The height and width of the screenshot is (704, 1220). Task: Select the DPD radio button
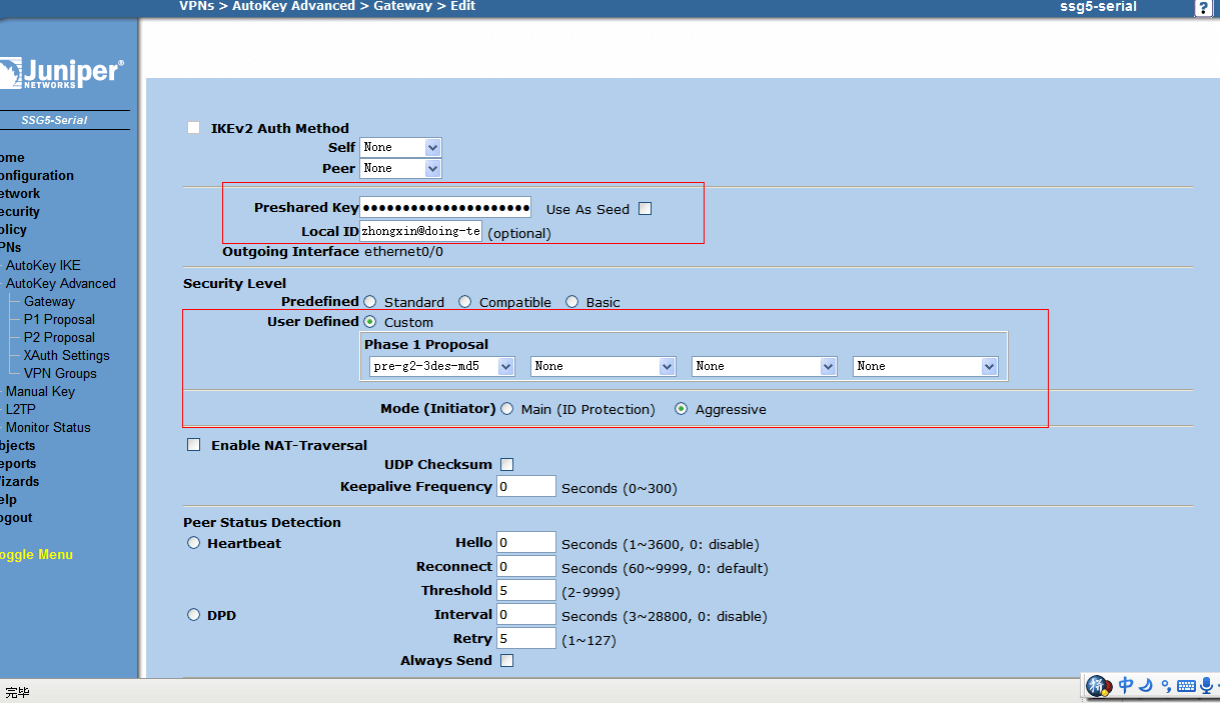coord(194,615)
